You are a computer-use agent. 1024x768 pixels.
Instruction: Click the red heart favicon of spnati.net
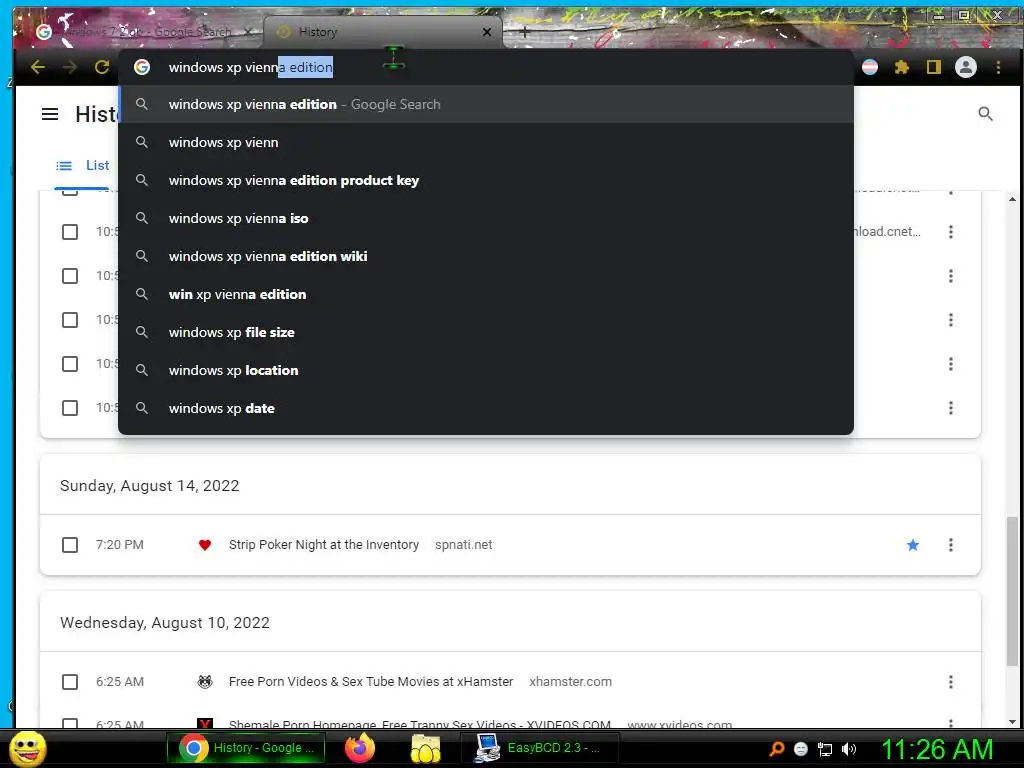(x=204, y=545)
